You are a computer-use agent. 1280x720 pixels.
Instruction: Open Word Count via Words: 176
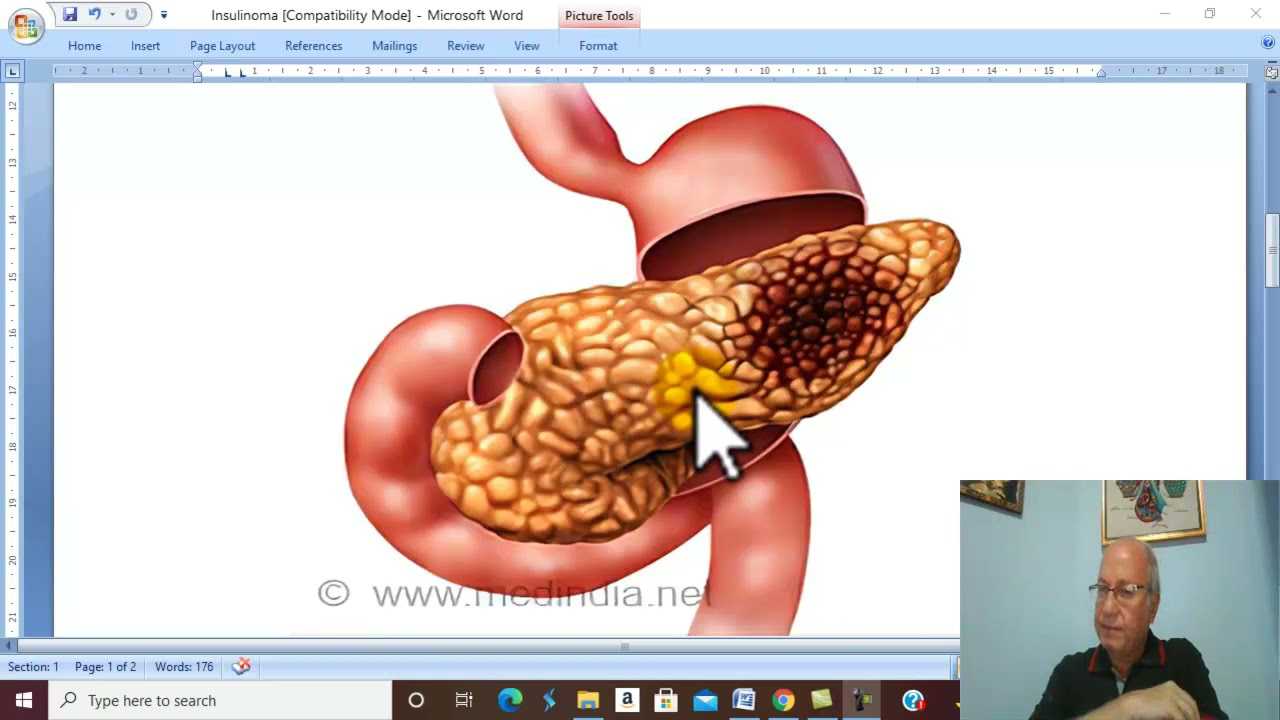184,667
